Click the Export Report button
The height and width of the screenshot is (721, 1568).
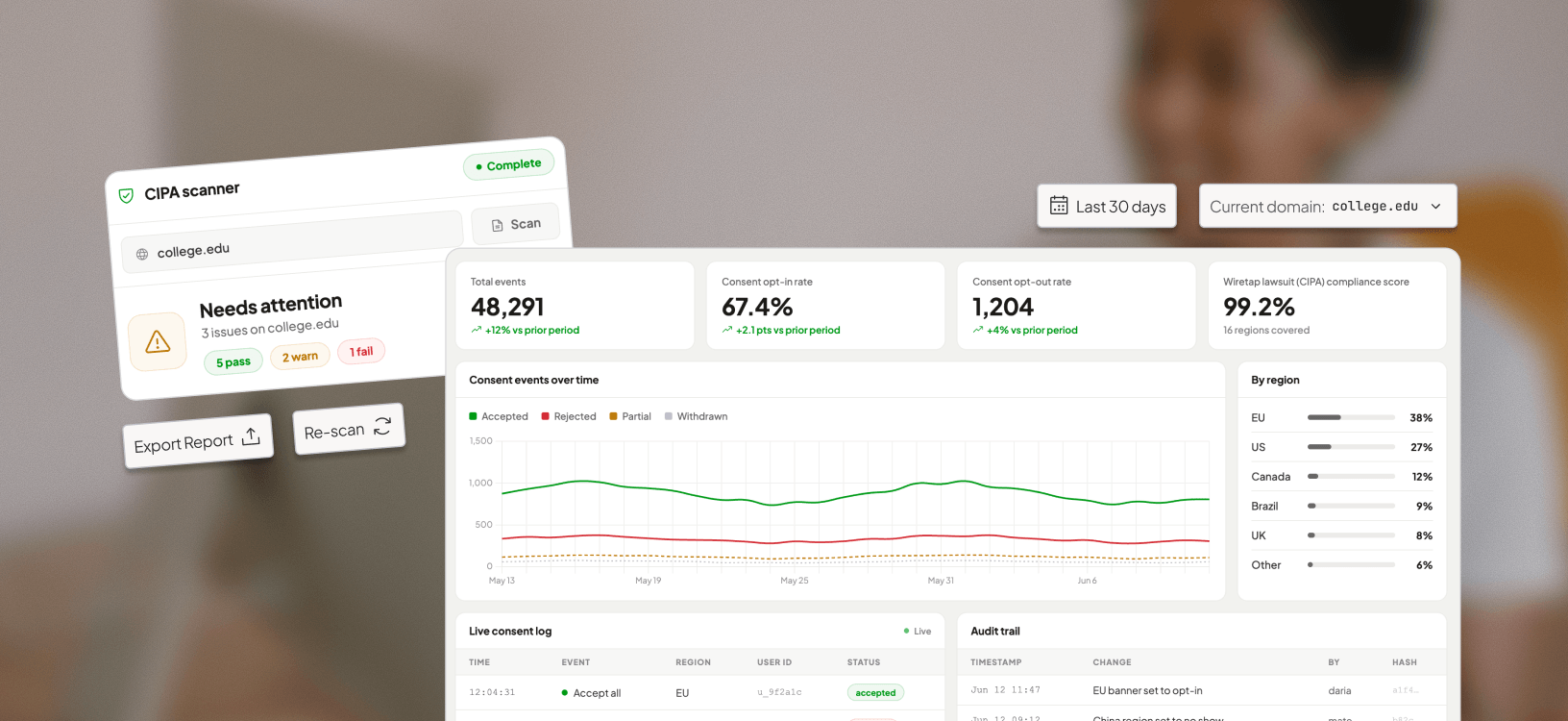tap(198, 441)
